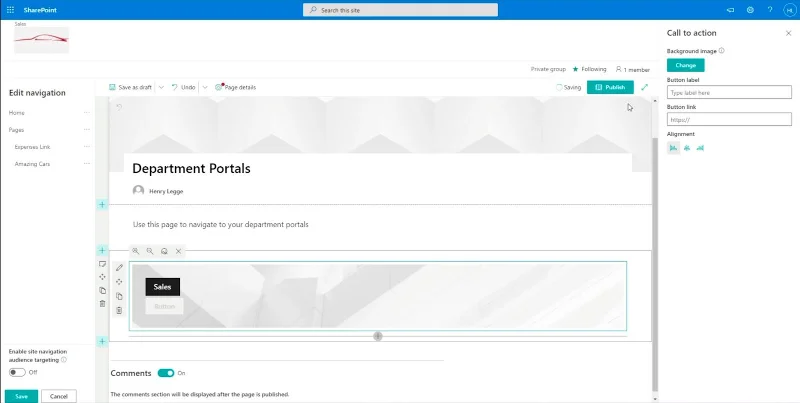The width and height of the screenshot is (800, 403).
Task: Open the dropdown arrow beside Undo
Action: 205,87
